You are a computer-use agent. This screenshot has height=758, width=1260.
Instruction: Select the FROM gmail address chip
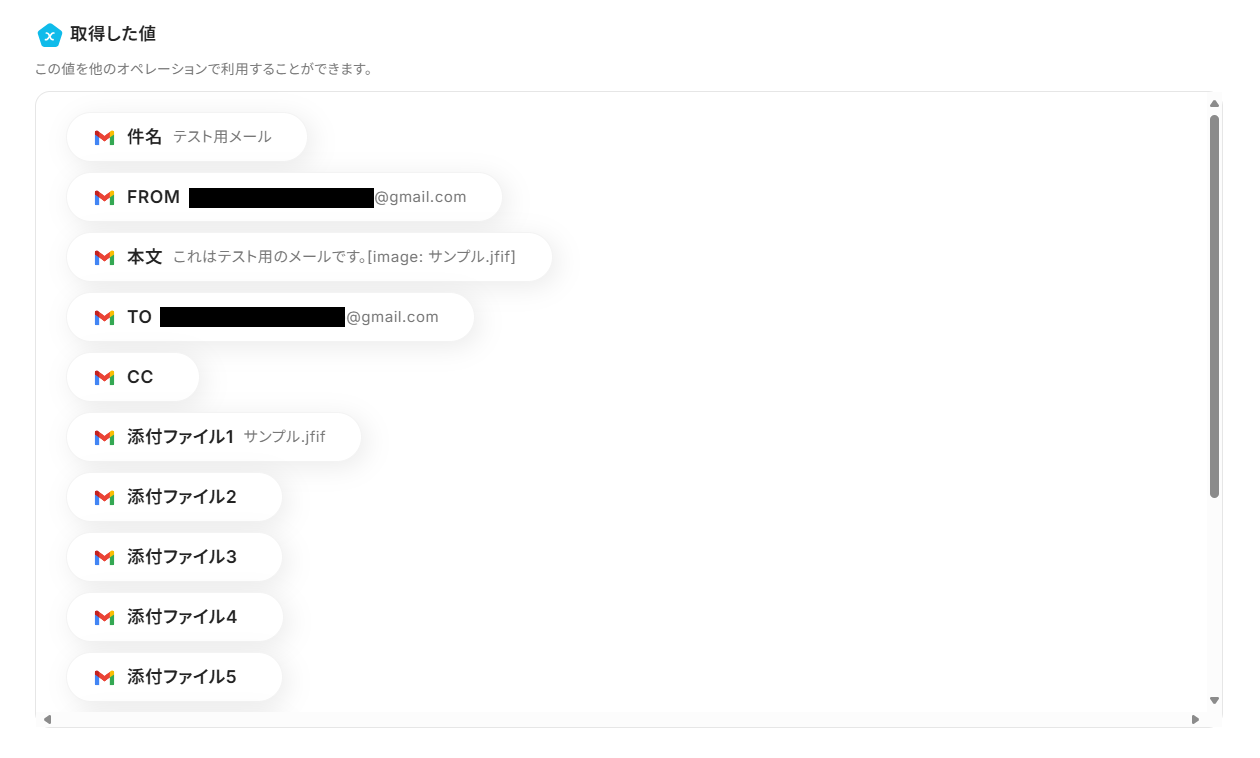284,197
